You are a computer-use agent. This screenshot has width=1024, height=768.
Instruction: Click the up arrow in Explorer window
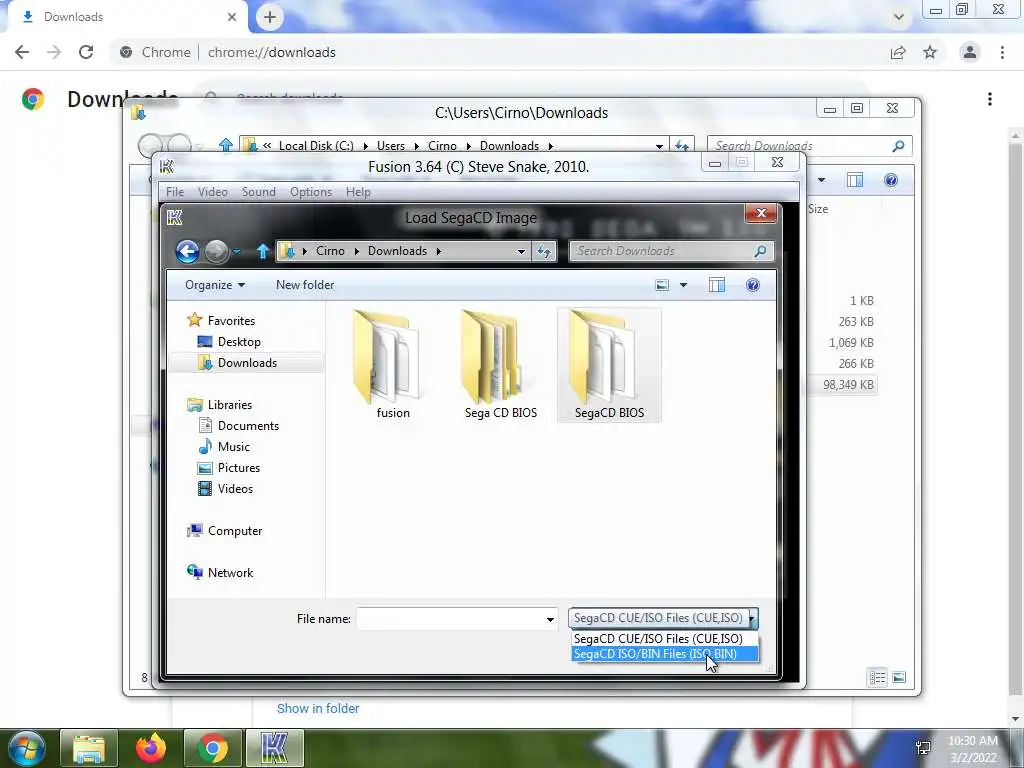(226, 145)
